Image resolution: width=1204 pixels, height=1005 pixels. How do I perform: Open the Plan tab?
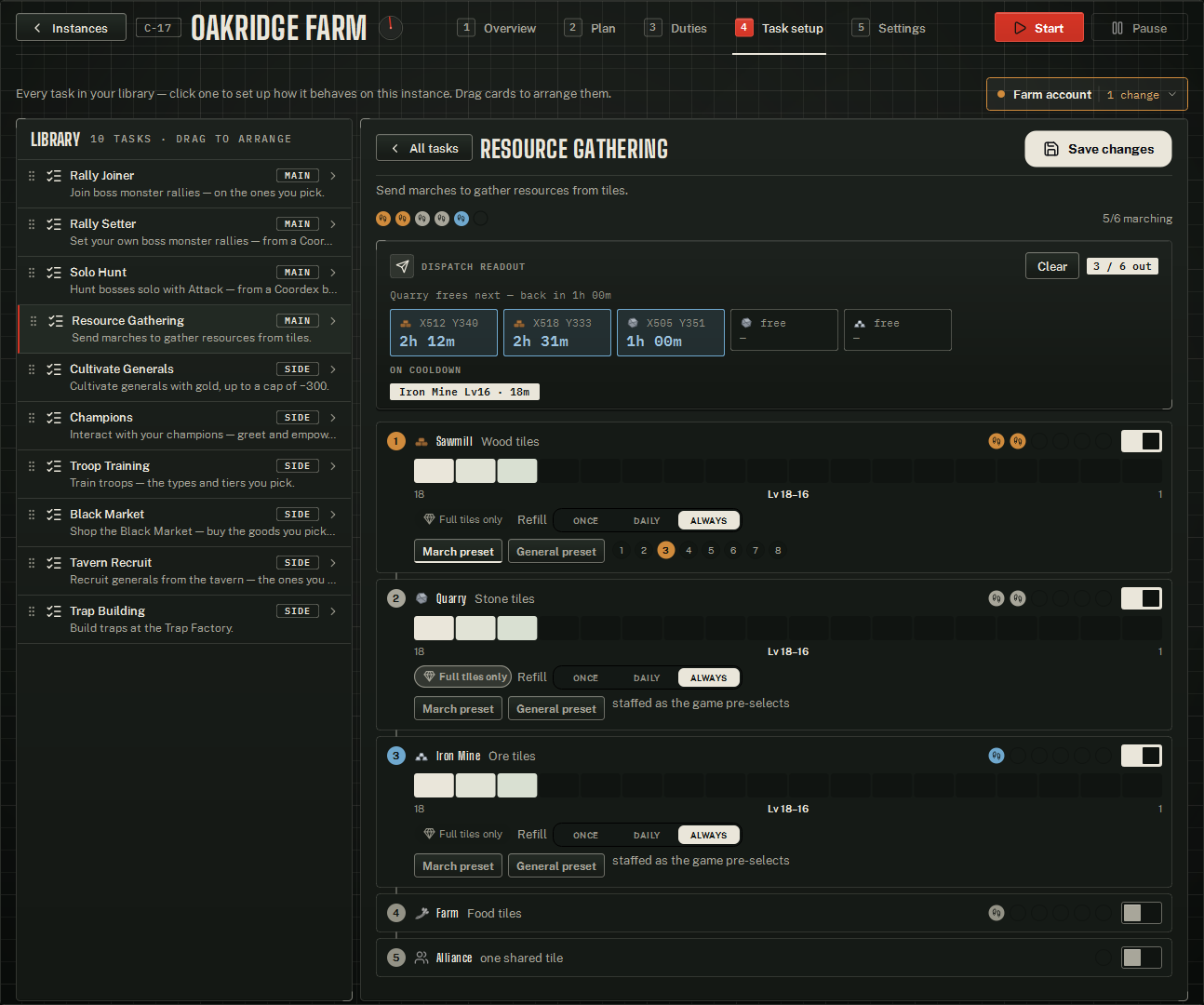pyautogui.click(x=591, y=28)
